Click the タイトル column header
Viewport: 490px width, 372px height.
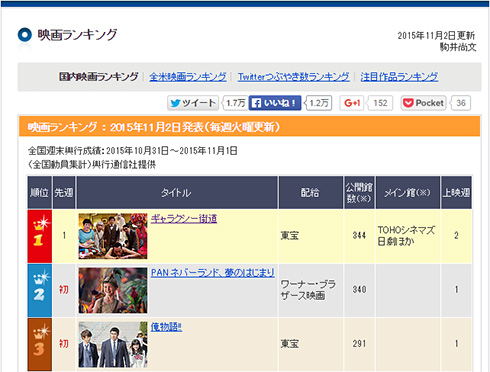coord(177,193)
